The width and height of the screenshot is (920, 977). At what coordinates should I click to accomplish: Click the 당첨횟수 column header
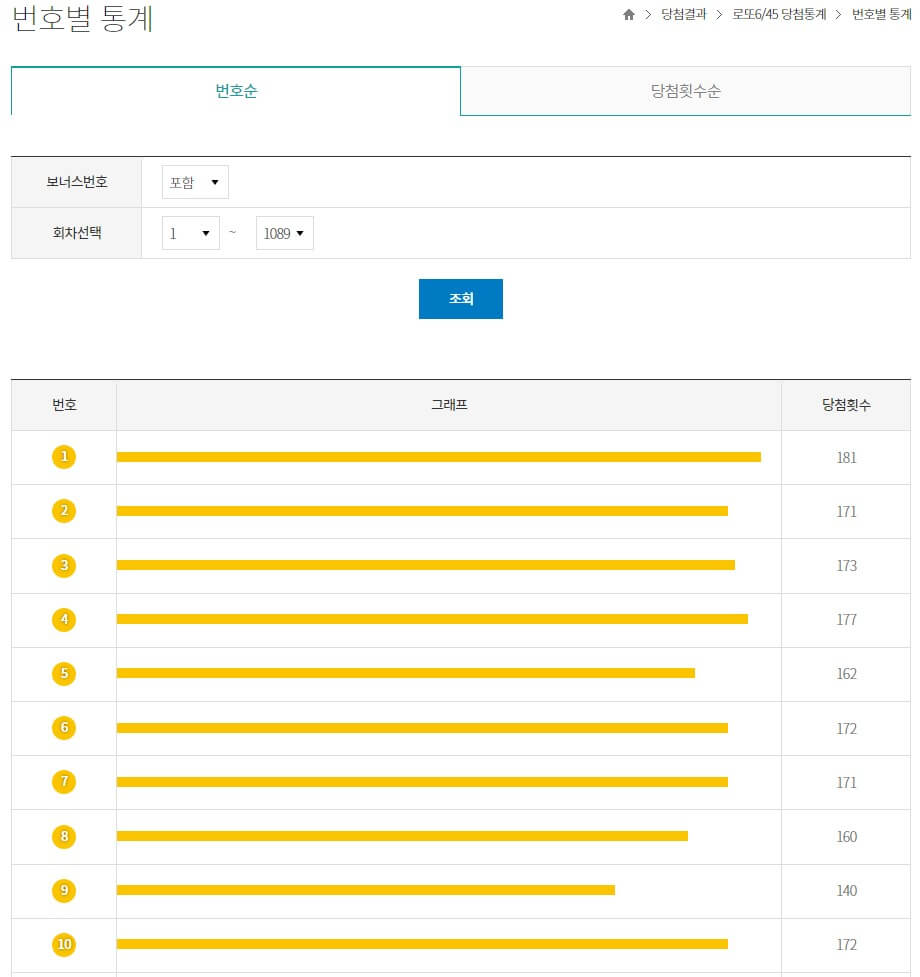[846, 405]
